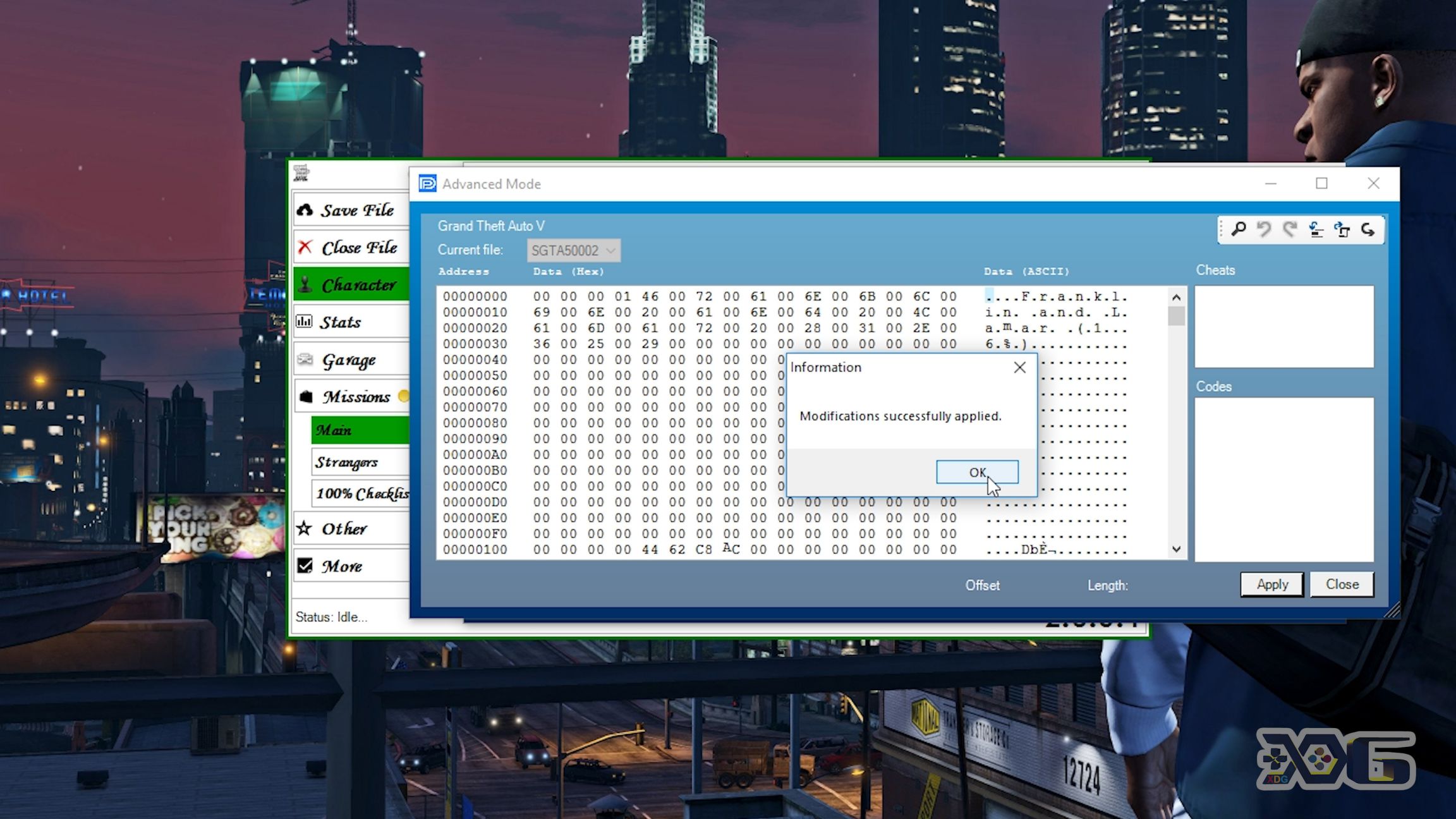This screenshot has width=1456, height=819.
Task: Click address row 000000F0
Action: coord(475,534)
